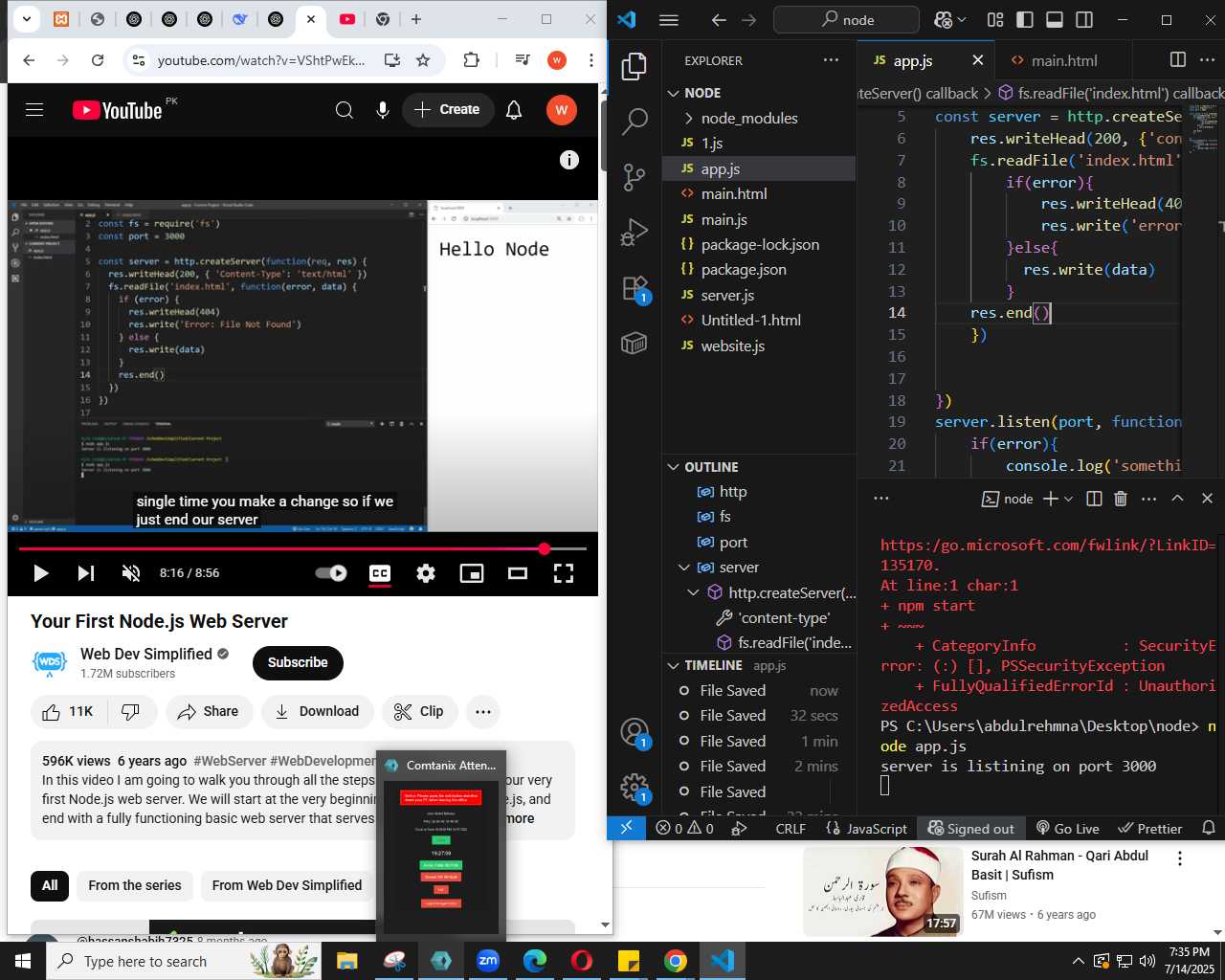Open Run and Debug view in VS Code
The image size is (1225, 980).
click(634, 233)
